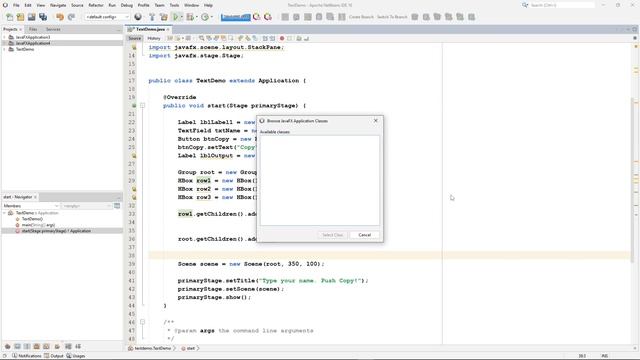Click the texdemo.TextDemo breadcrumb
The height and width of the screenshot is (360, 640).
pos(152,348)
